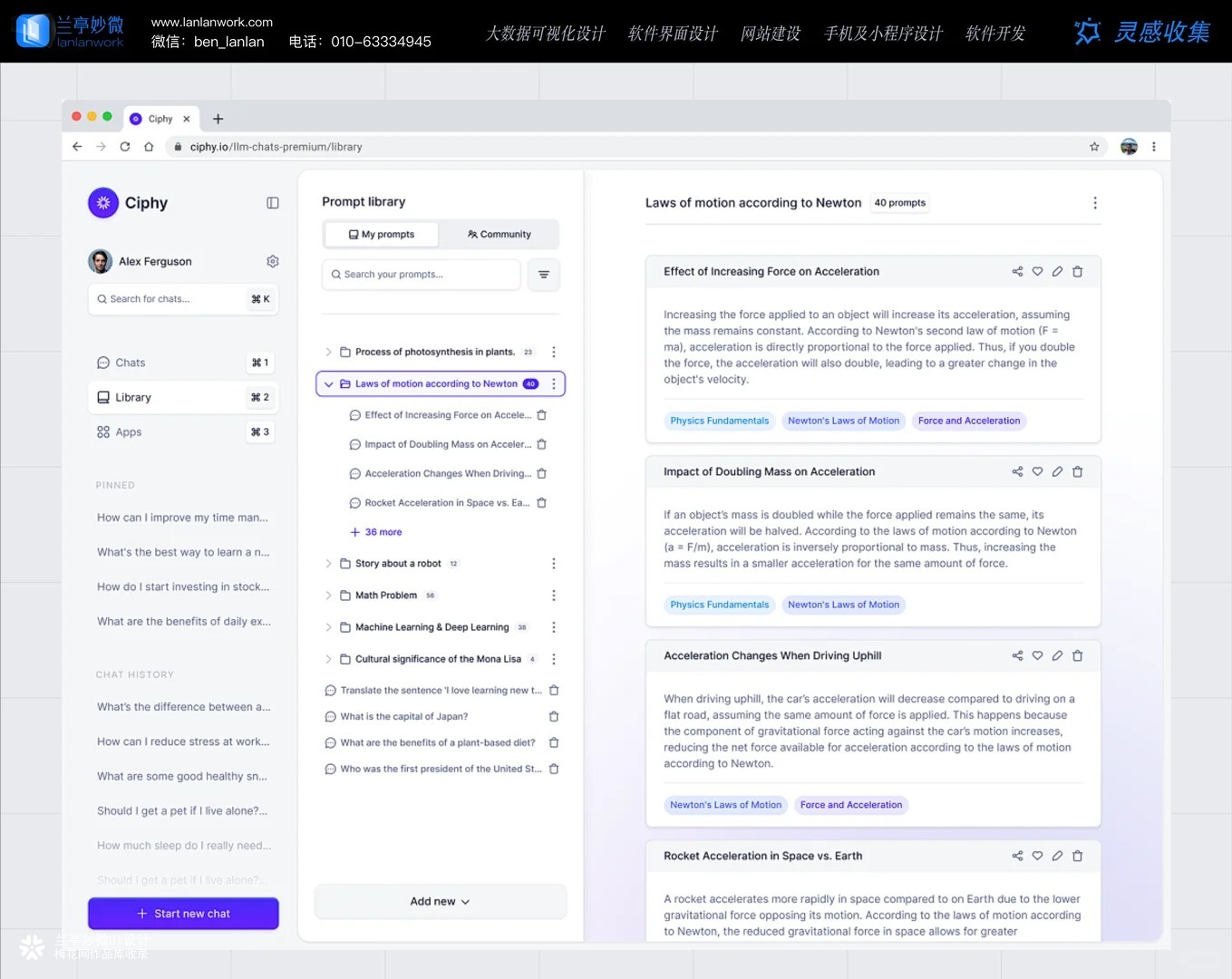Go to browser home page

(x=149, y=147)
